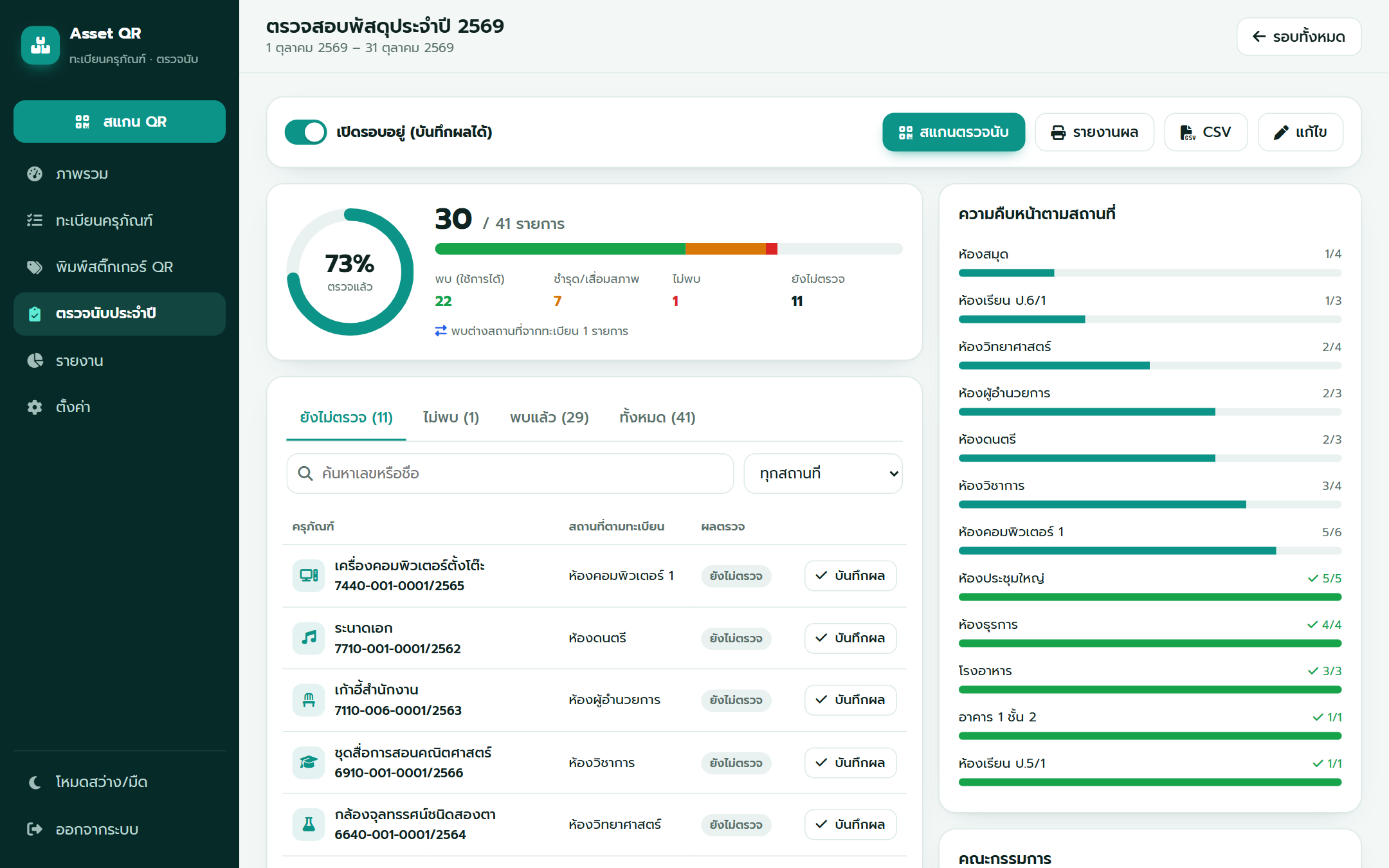Switch to the พบแล้ว (29) tab

[549, 418]
